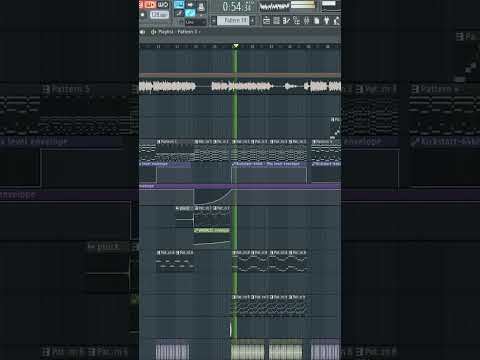Click the plus button right of the pattern selector

coord(252,21)
